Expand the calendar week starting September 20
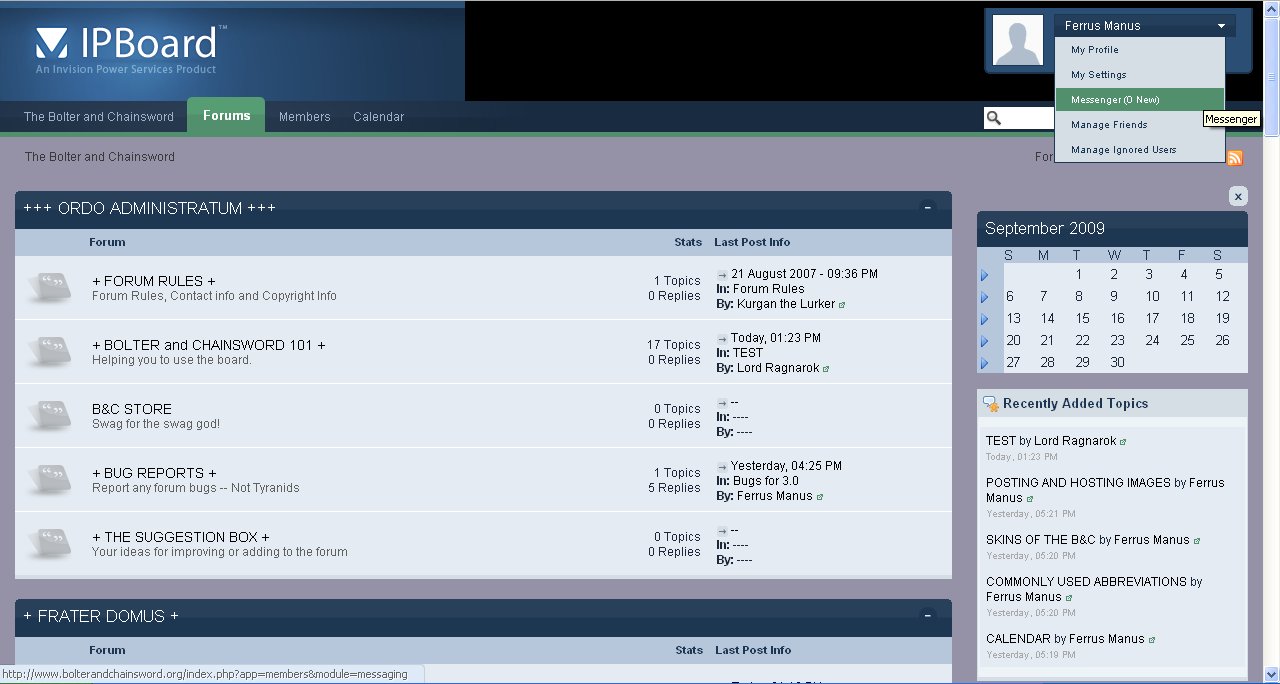This screenshot has height=684, width=1280. tap(984, 341)
